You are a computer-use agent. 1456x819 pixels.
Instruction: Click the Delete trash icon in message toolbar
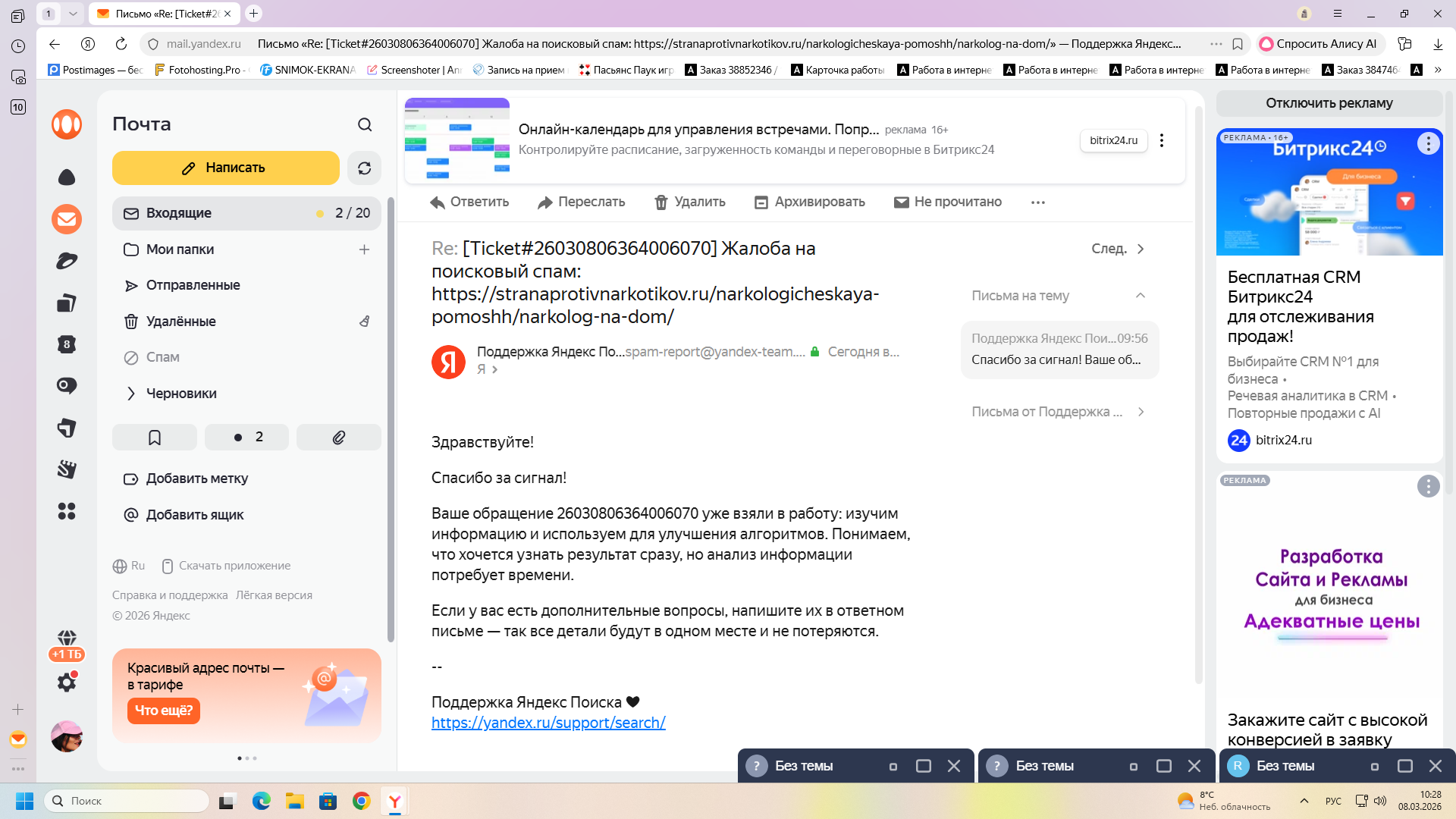coord(661,202)
